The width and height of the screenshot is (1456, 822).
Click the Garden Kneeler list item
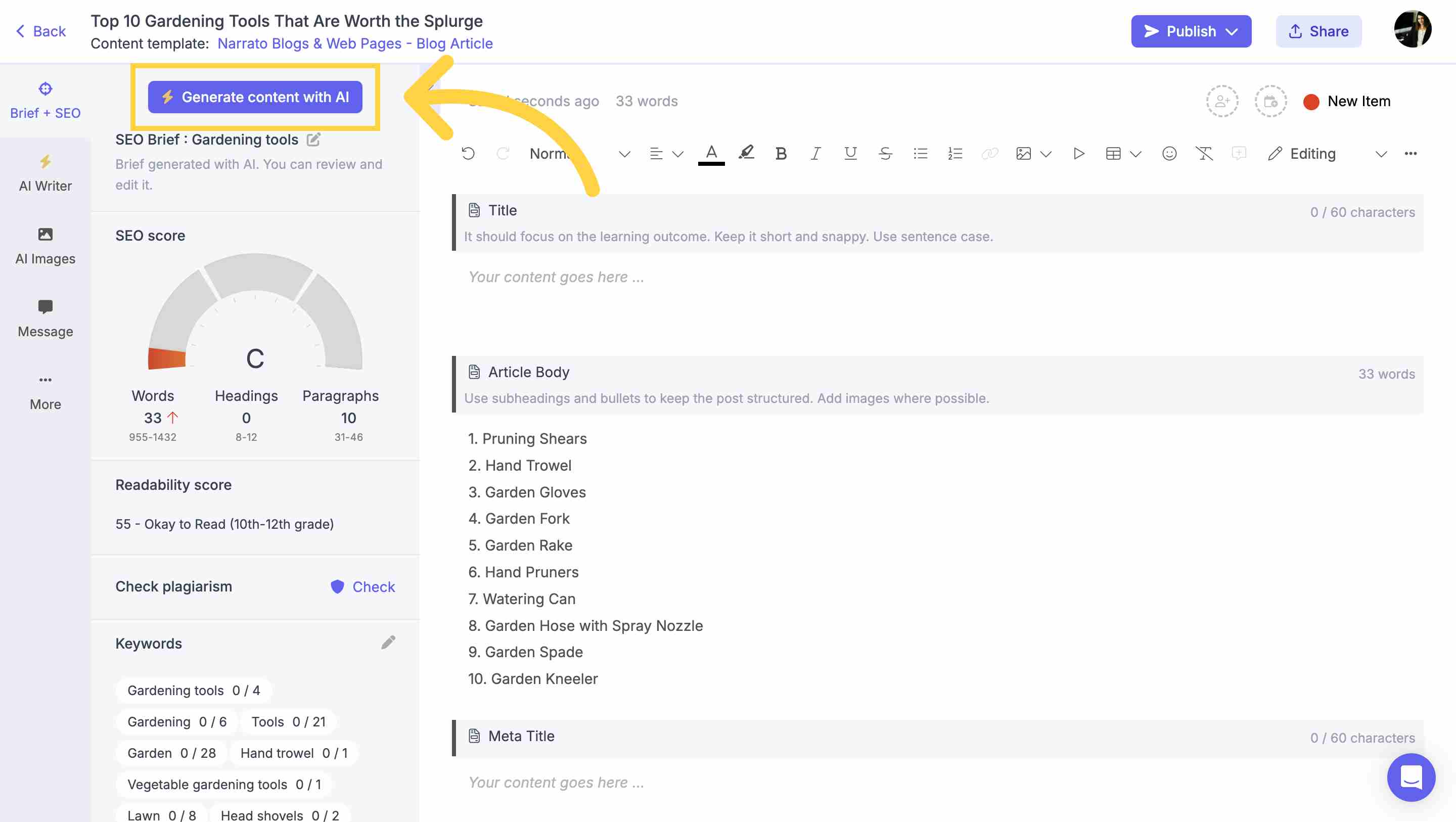pyautogui.click(x=533, y=679)
